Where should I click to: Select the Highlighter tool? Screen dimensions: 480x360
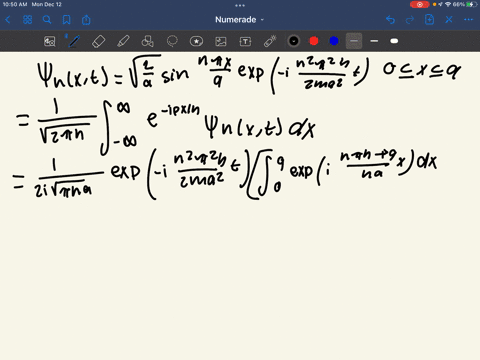click(x=123, y=41)
